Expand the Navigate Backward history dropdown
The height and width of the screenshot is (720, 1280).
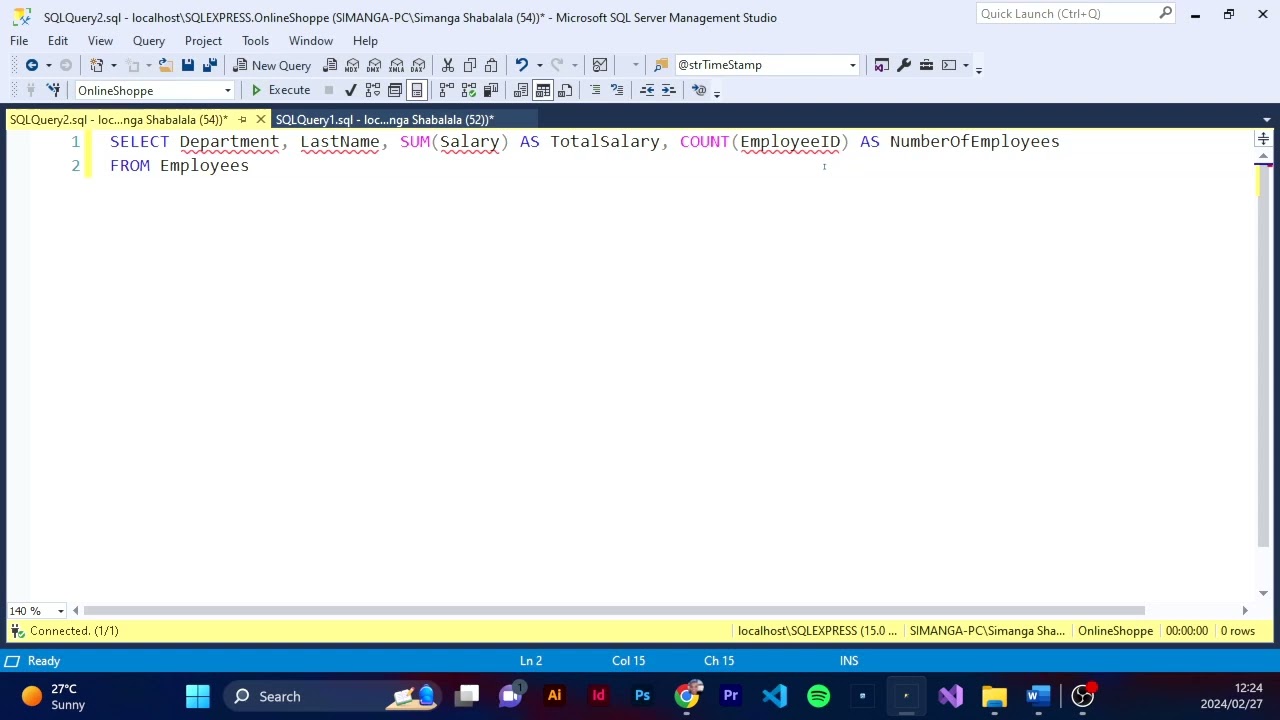point(48,65)
